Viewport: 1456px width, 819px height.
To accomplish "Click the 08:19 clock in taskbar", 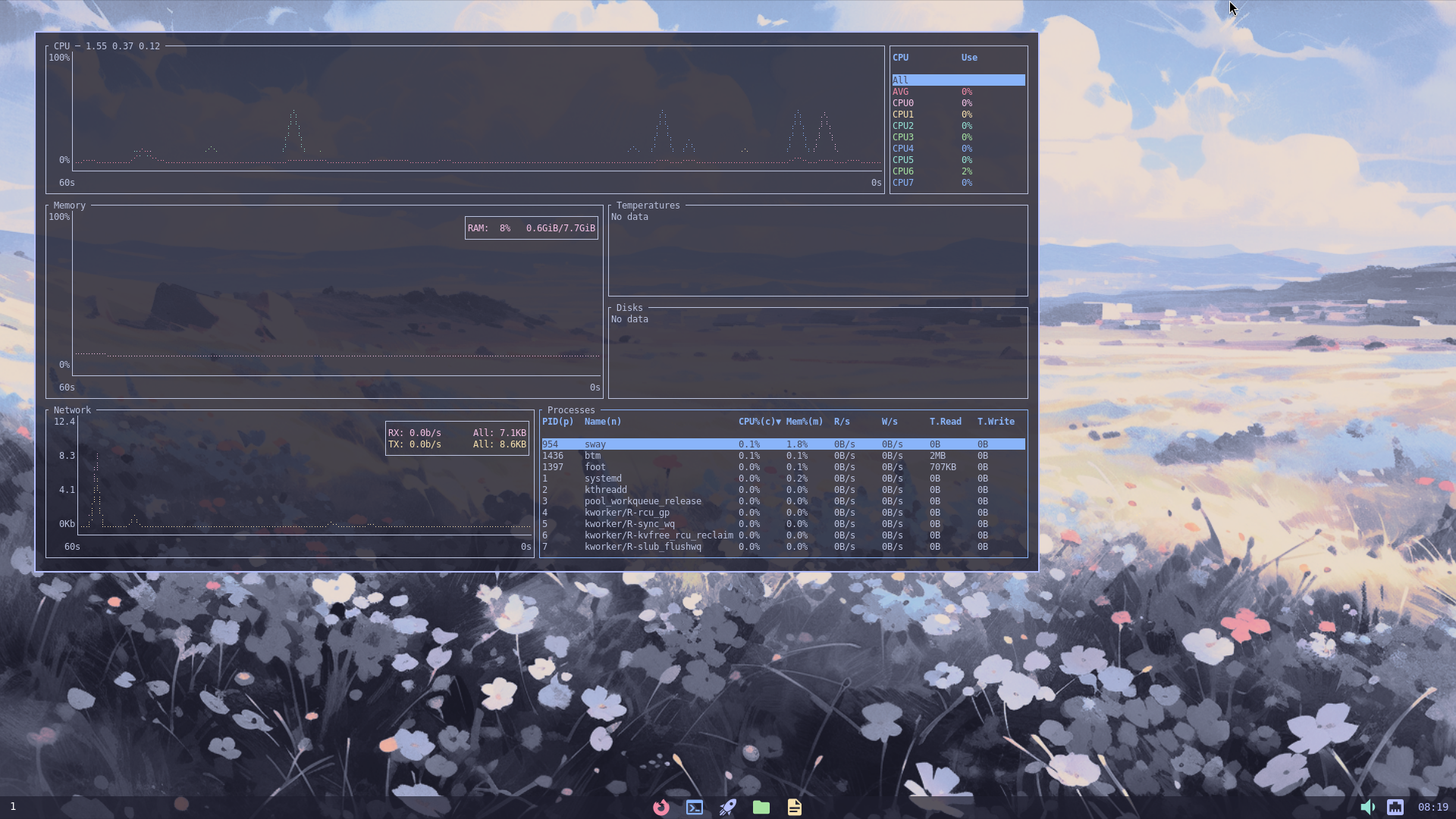I will pos(1432,807).
